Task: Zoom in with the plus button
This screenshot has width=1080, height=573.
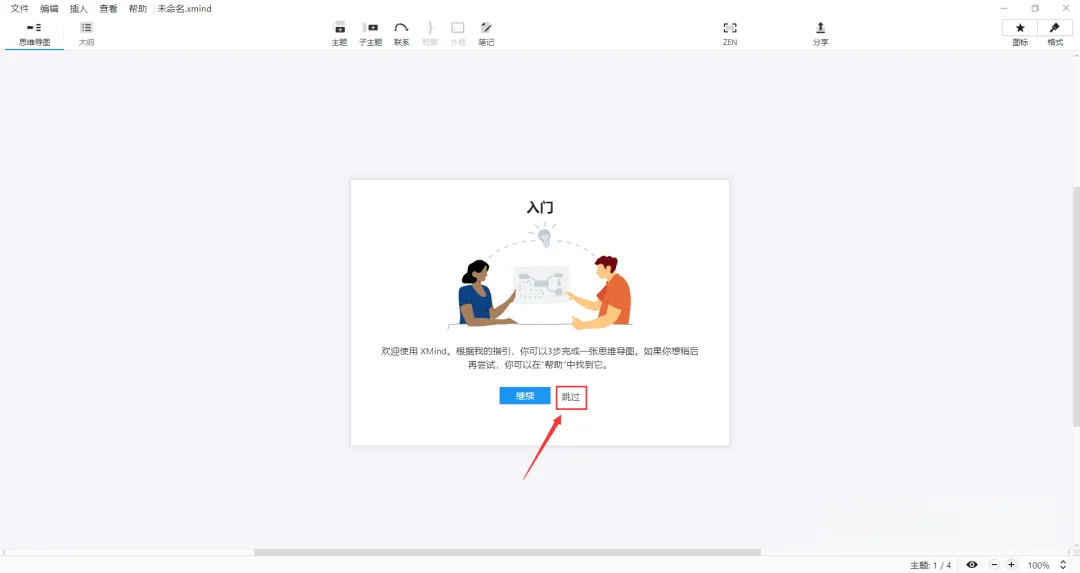Action: tap(1011, 565)
